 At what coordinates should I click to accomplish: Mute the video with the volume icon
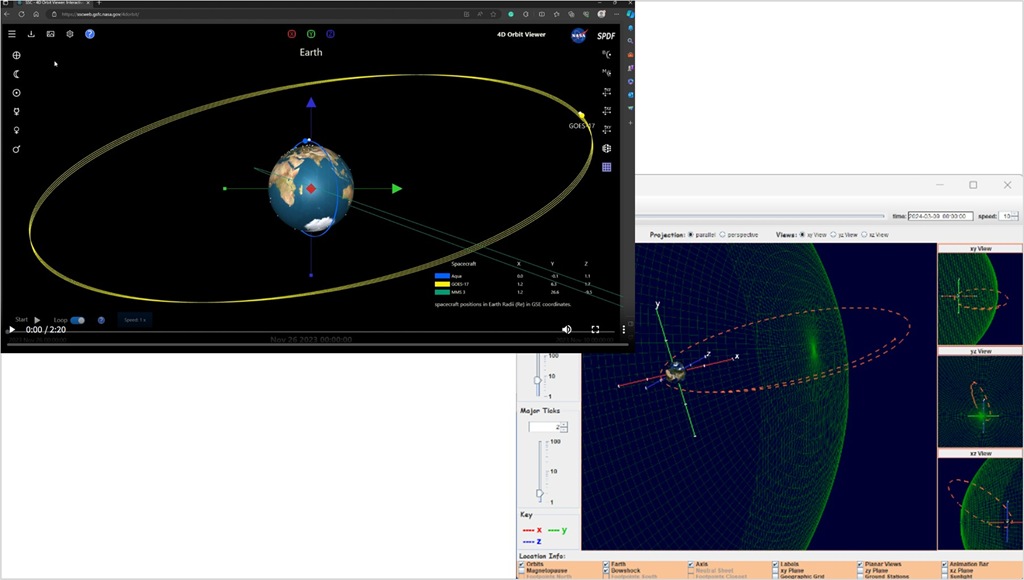(567, 329)
